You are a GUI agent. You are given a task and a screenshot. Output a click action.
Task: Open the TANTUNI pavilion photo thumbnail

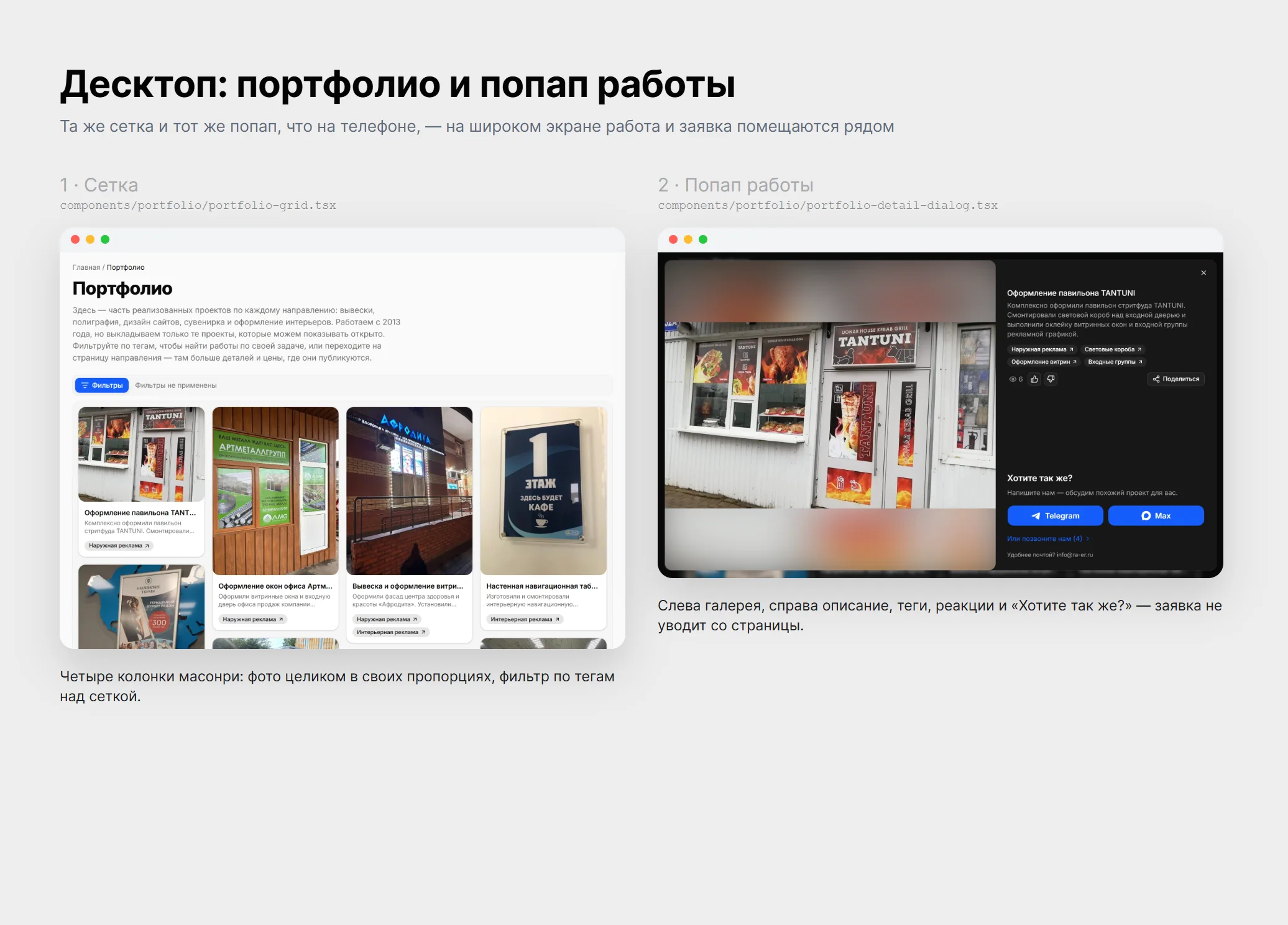click(x=141, y=454)
